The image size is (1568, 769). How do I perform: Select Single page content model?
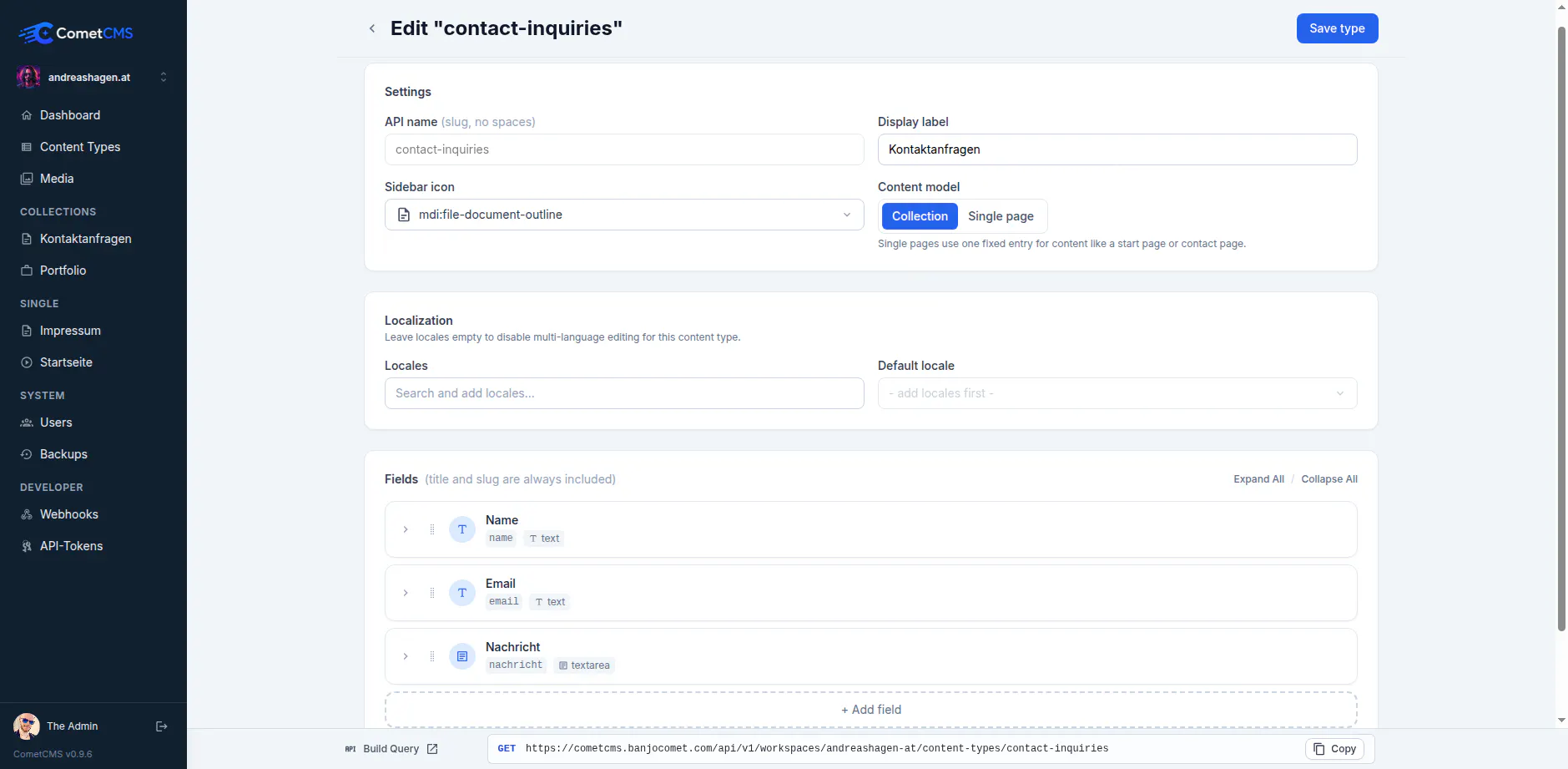1001,216
